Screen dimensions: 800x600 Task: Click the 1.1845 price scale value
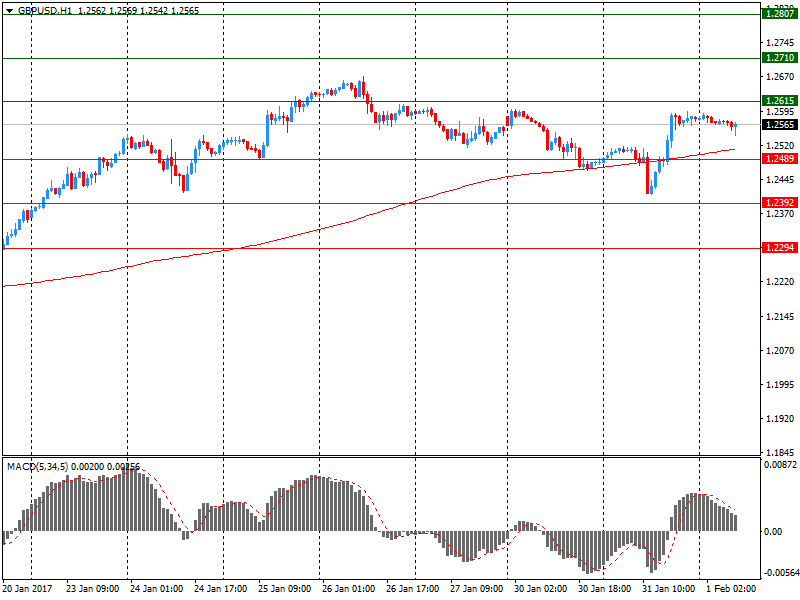[x=780, y=453]
